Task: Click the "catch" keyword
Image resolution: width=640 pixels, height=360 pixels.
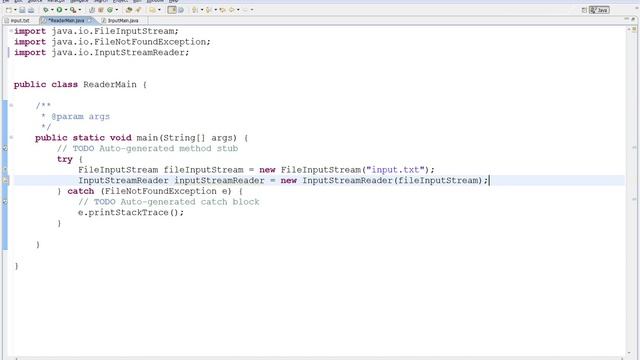Action: click(x=81, y=191)
